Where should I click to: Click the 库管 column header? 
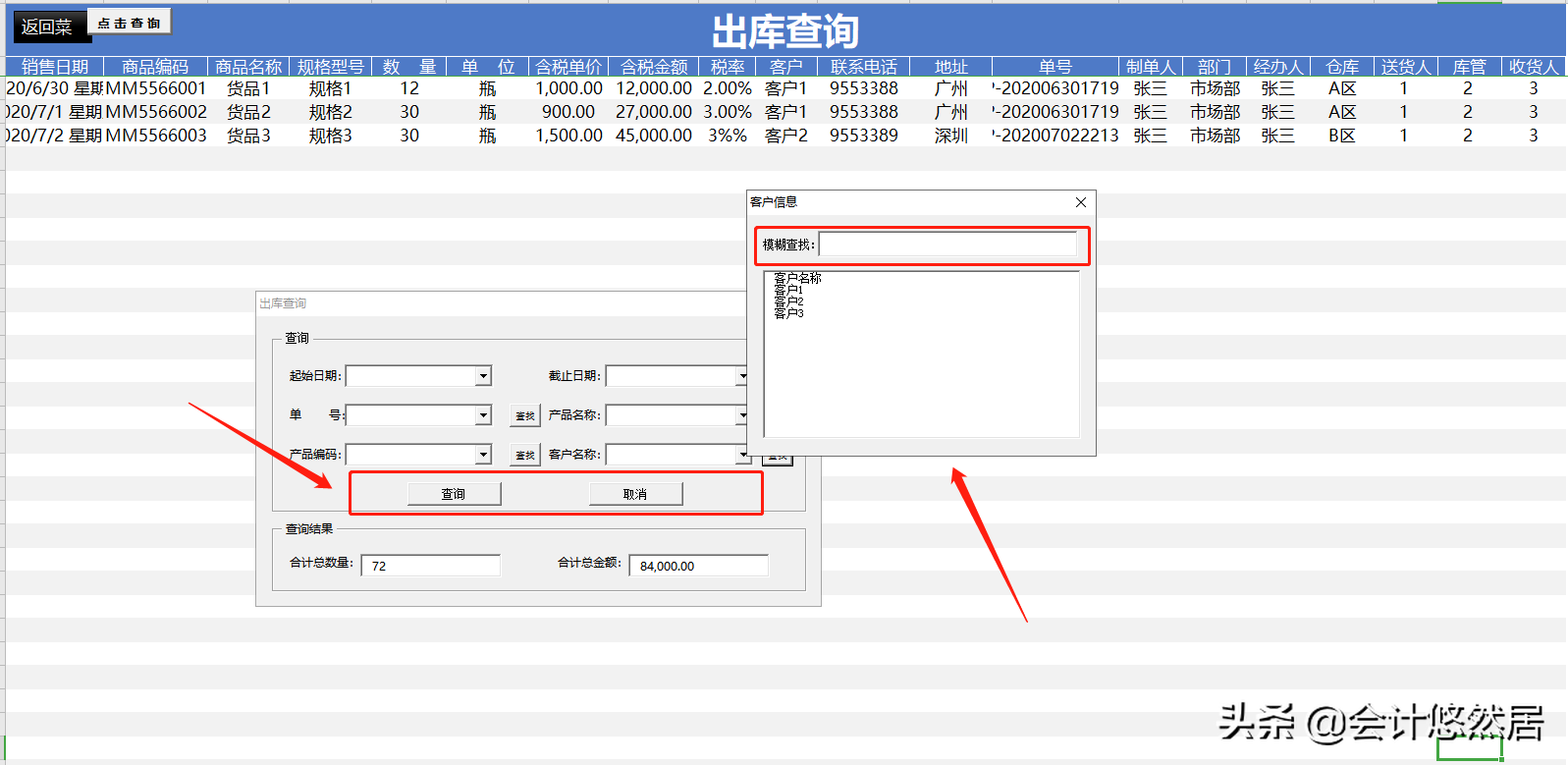click(1470, 67)
